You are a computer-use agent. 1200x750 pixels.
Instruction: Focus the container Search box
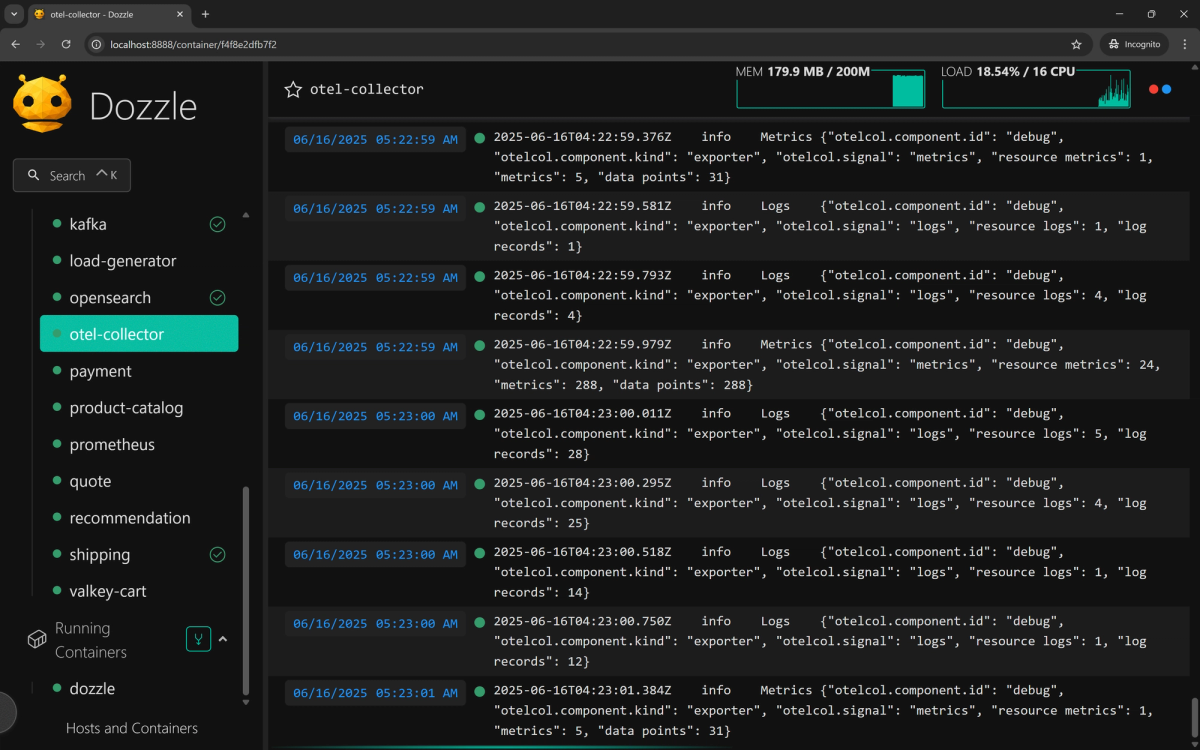click(72, 176)
